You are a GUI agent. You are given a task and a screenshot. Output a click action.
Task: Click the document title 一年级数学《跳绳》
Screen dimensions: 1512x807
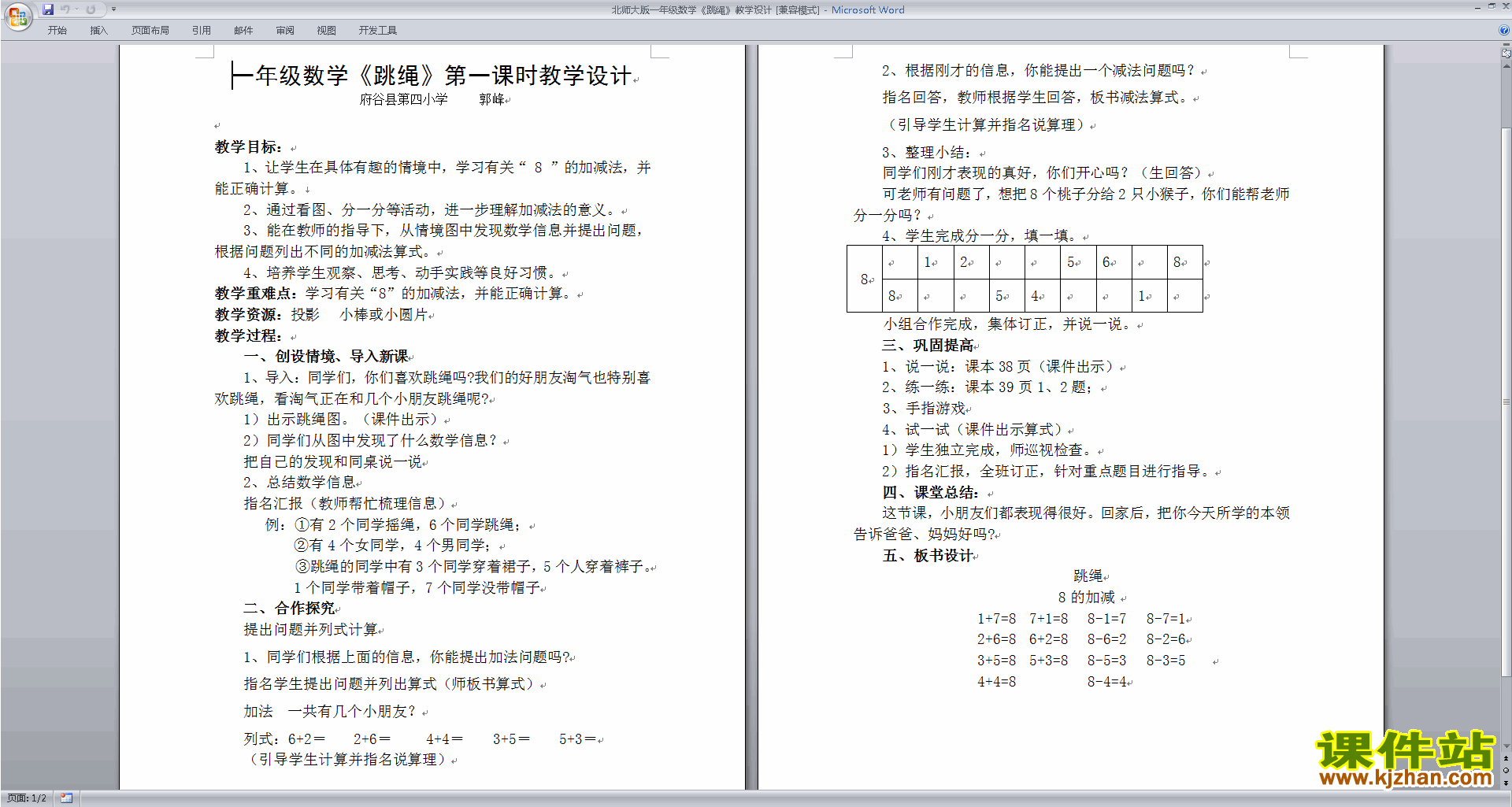point(333,76)
